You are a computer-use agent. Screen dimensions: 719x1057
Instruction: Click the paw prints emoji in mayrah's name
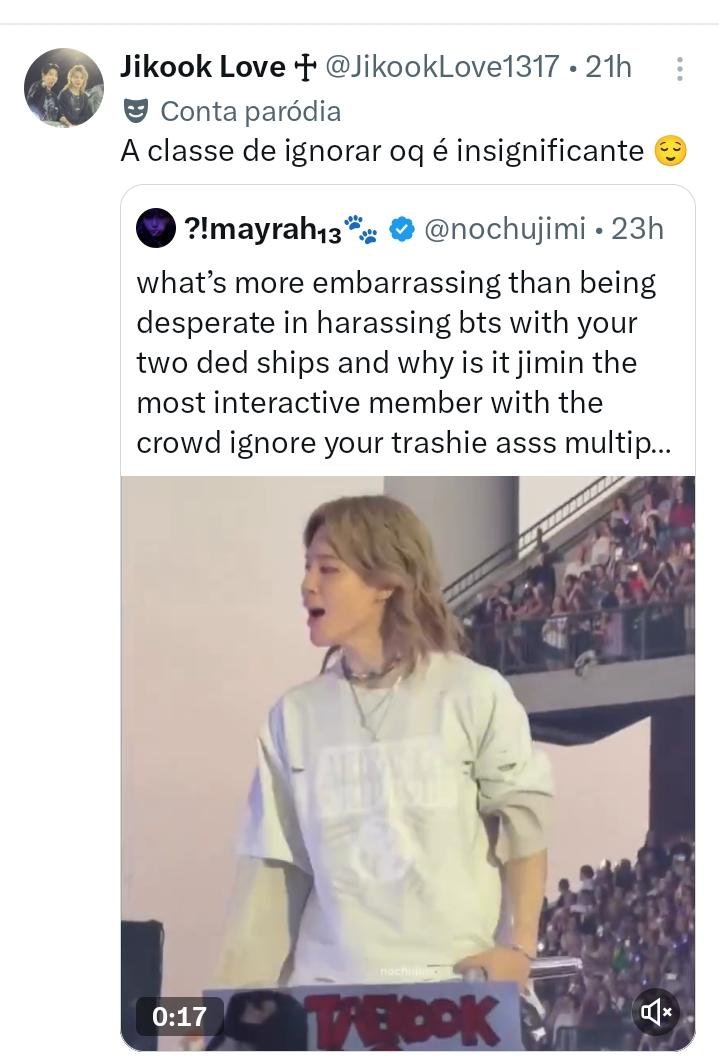[361, 228]
